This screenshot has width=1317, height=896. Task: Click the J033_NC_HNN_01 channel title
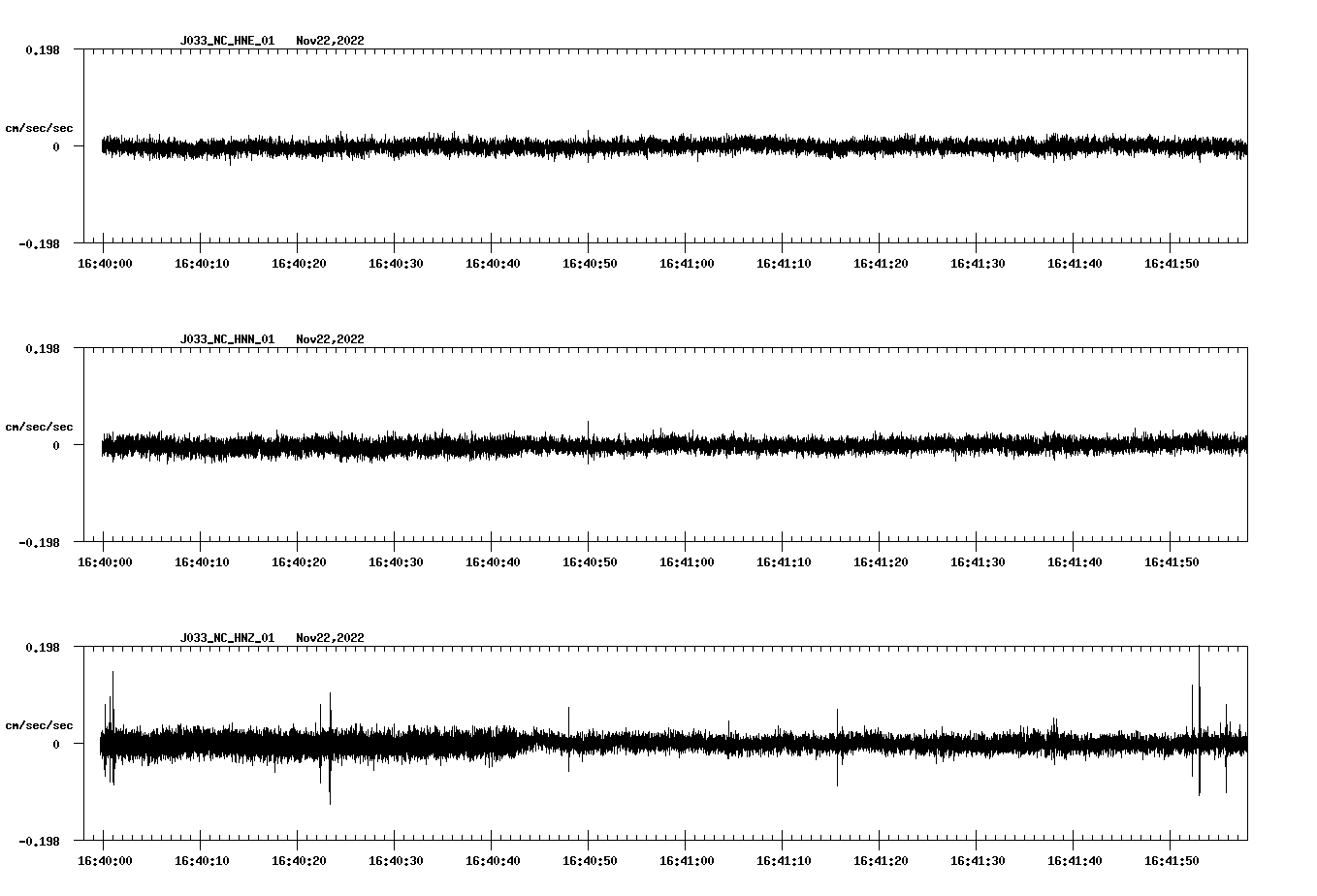coord(227,339)
